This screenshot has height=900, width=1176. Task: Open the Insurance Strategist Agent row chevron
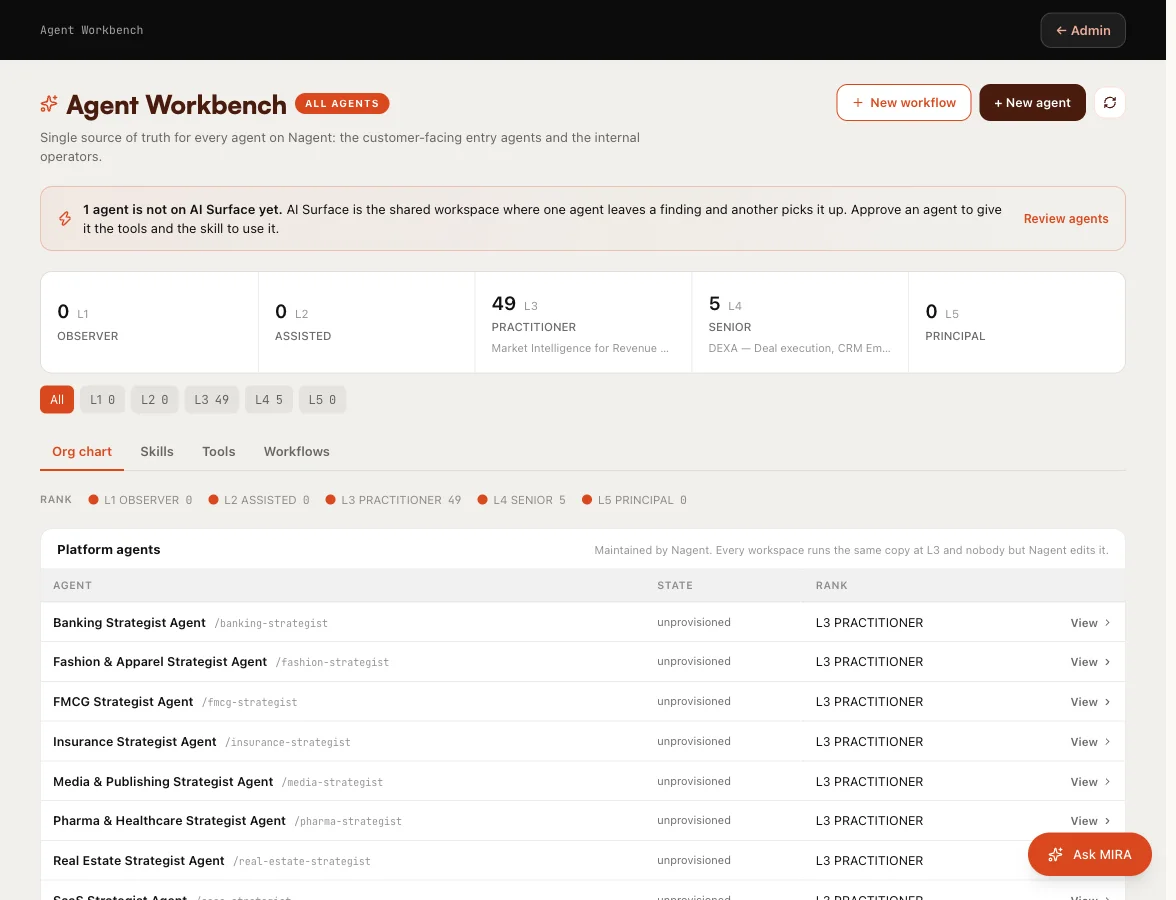1108,741
